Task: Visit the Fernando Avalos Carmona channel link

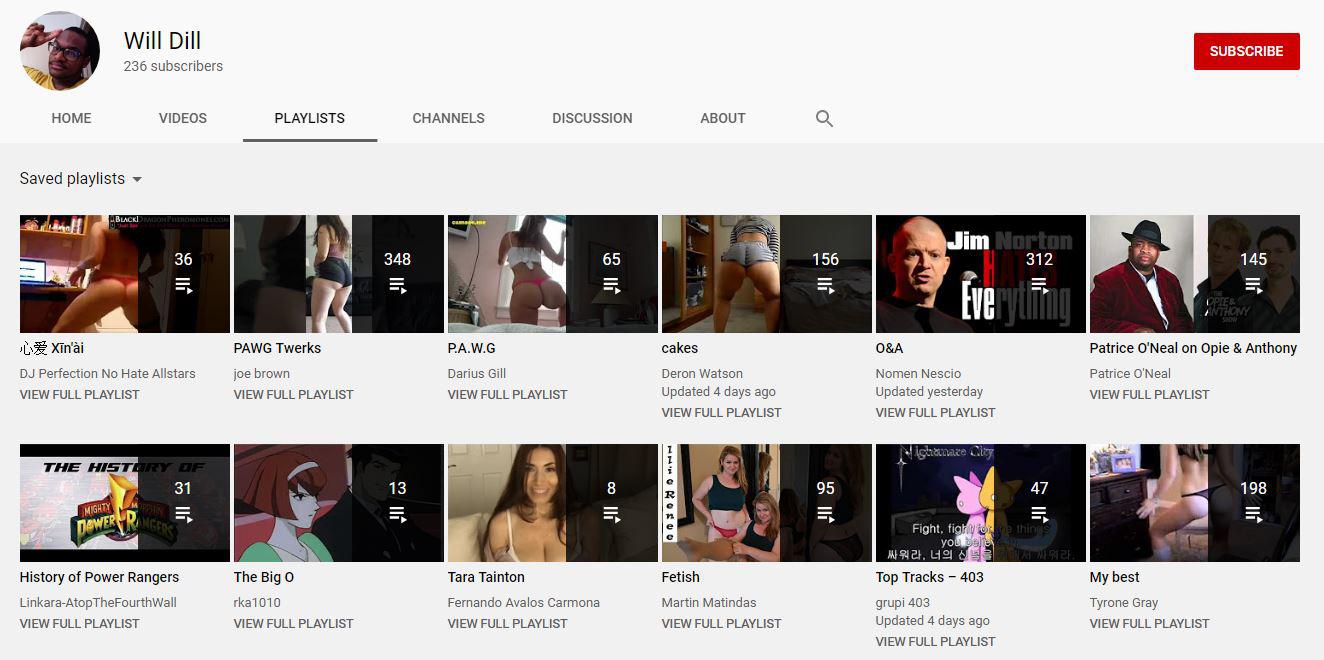Action: 524,603
